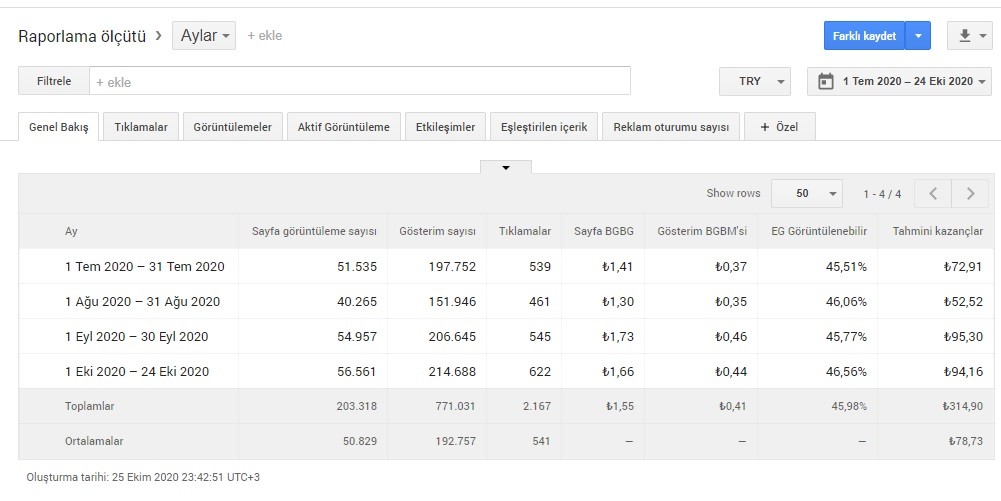
Task: Open the date range picker dropdown
Action: [899, 82]
